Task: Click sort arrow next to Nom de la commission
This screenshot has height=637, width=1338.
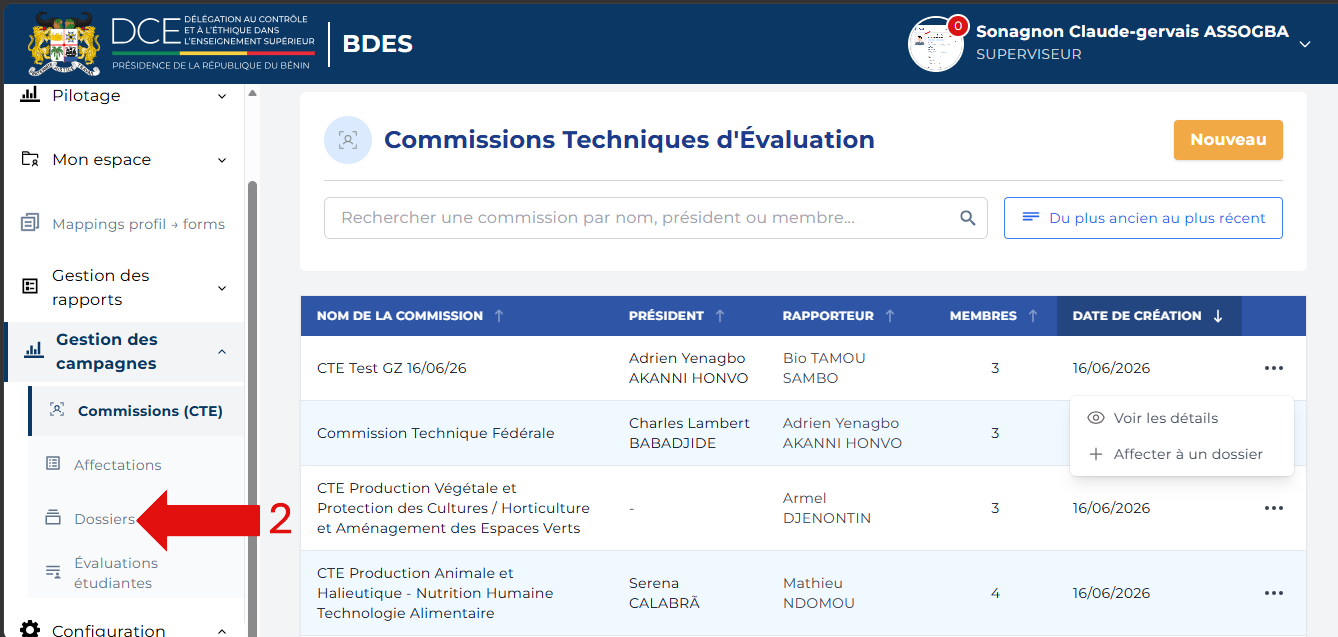Action: [x=499, y=316]
